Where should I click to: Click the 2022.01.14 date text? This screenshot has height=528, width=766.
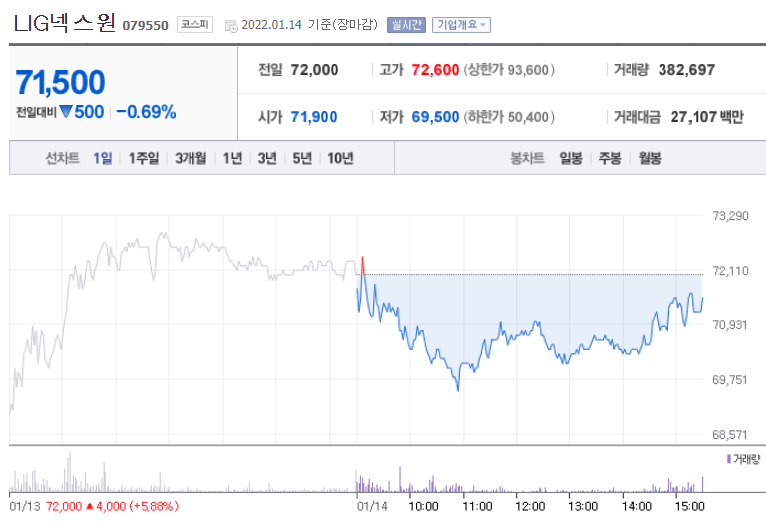click(272, 25)
